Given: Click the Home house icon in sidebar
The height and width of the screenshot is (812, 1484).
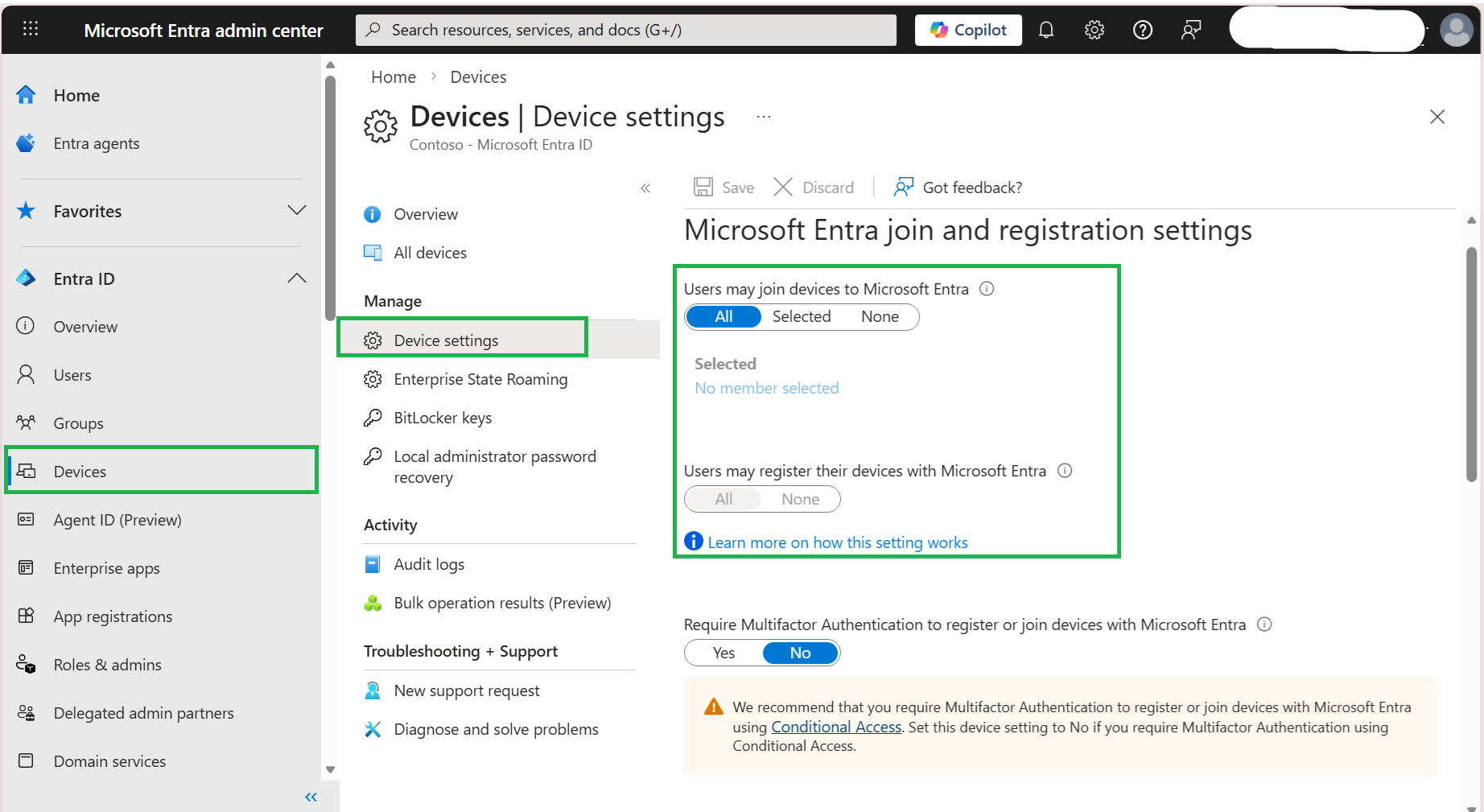Looking at the screenshot, I should tap(26, 95).
